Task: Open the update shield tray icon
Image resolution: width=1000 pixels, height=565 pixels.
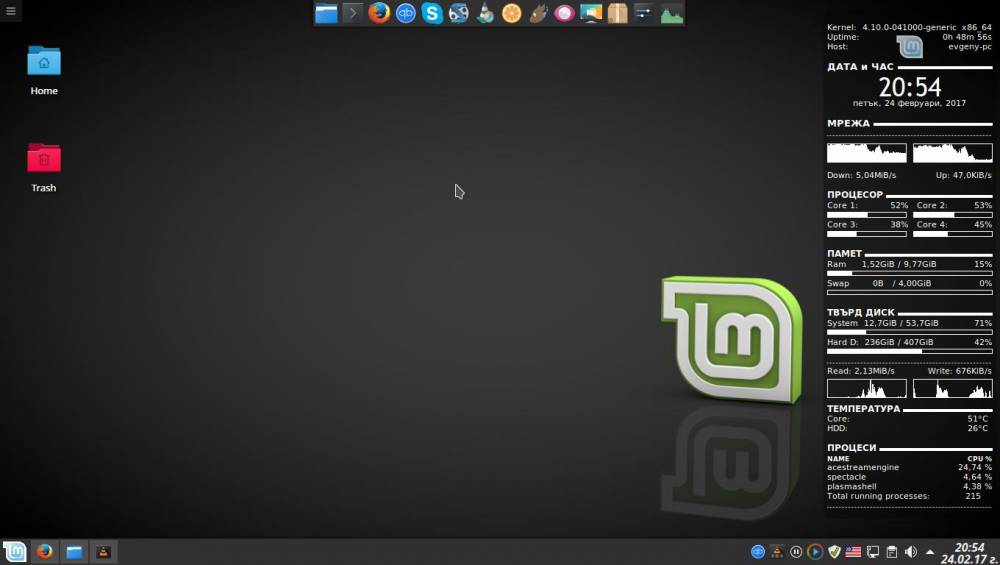Action: pyautogui.click(x=834, y=552)
